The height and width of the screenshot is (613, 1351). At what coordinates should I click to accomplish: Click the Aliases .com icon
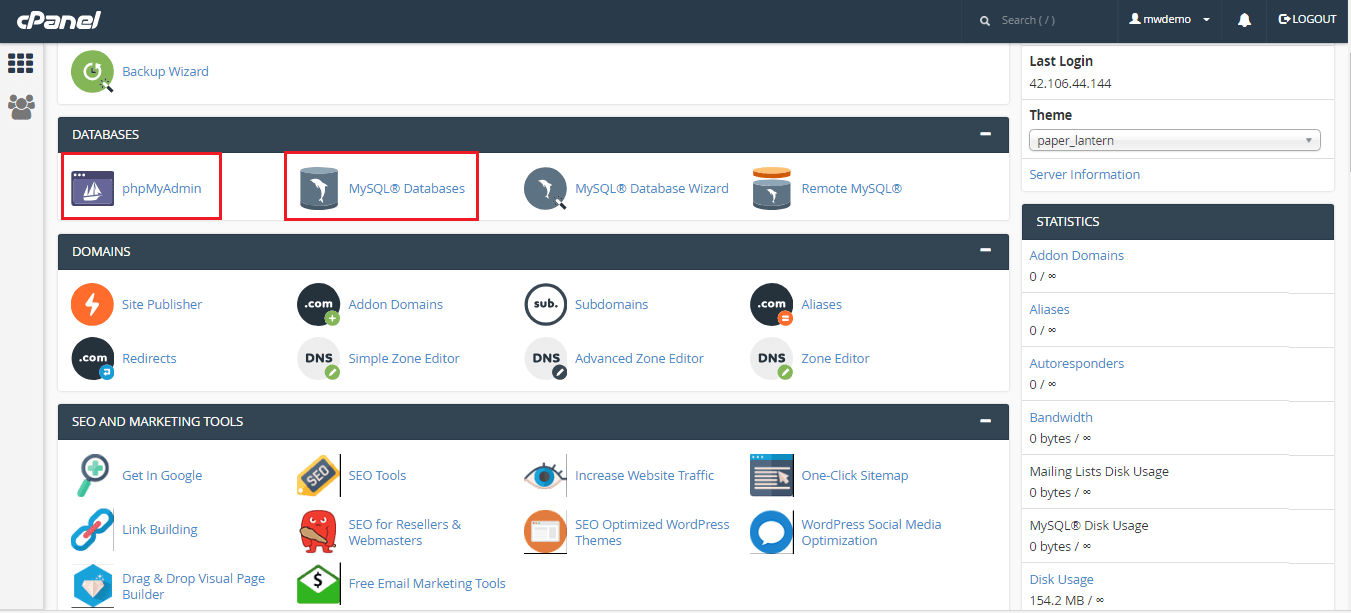[x=772, y=304]
